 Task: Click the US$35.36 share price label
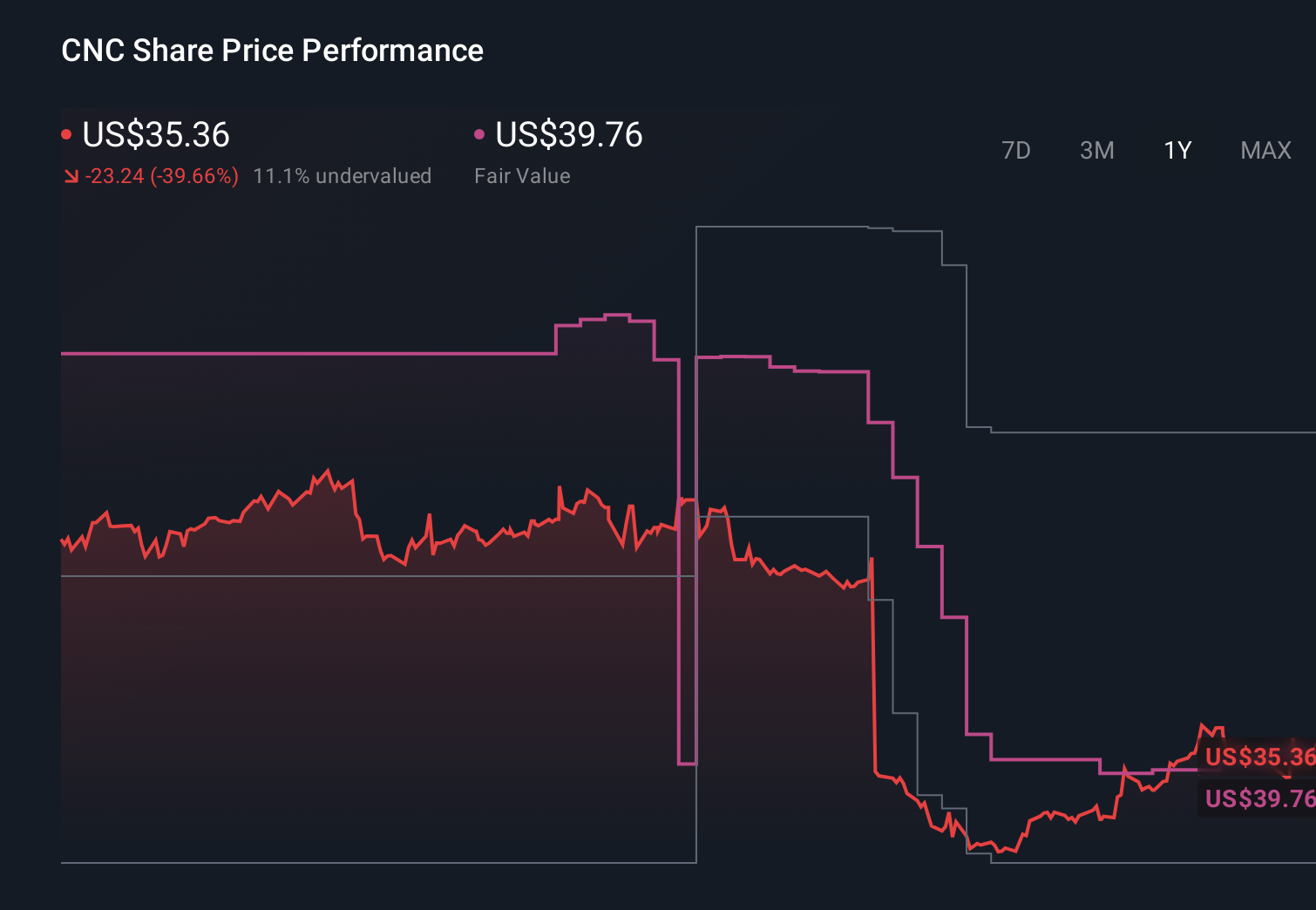click(155, 135)
